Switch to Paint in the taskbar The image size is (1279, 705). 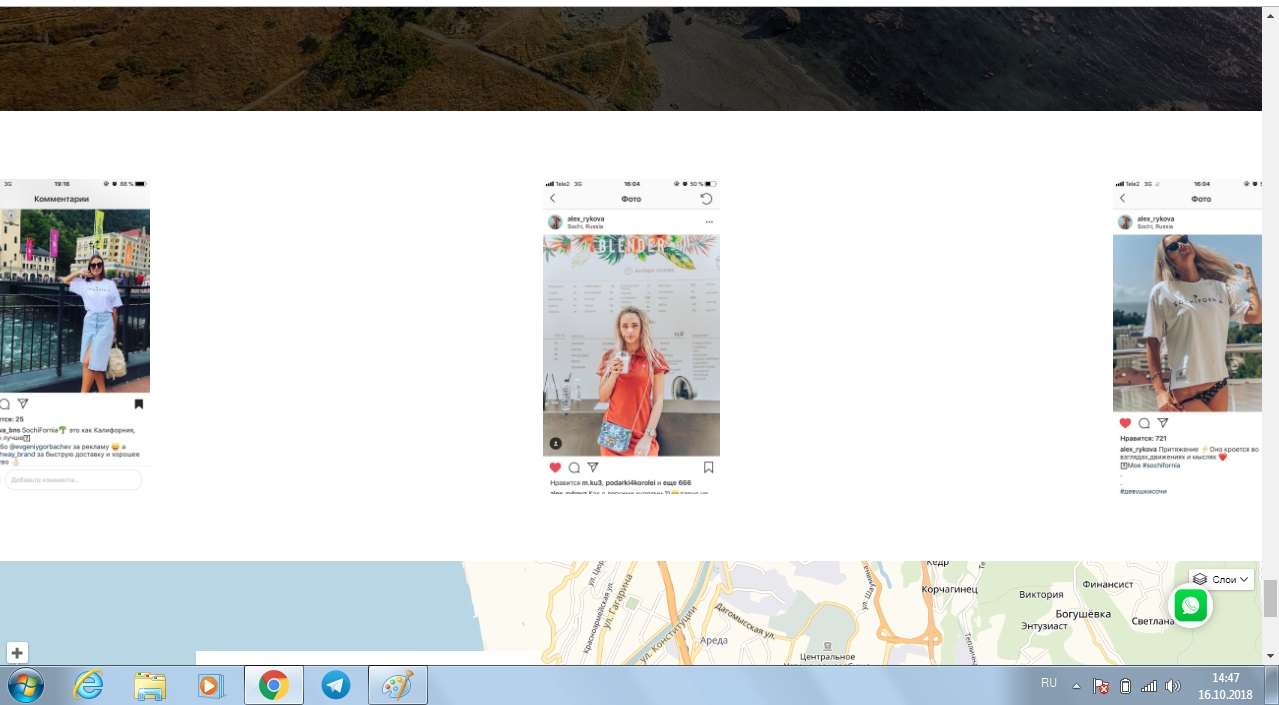pyautogui.click(x=398, y=686)
